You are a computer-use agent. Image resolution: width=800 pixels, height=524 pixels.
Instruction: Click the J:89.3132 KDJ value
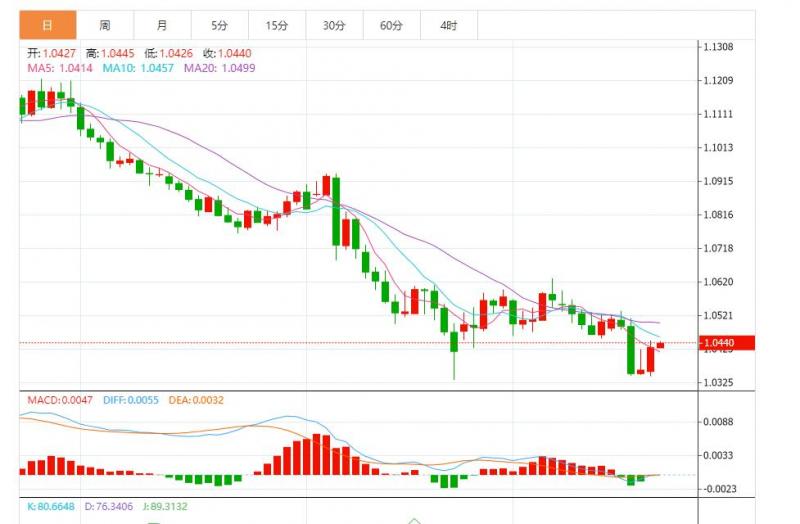click(165, 507)
